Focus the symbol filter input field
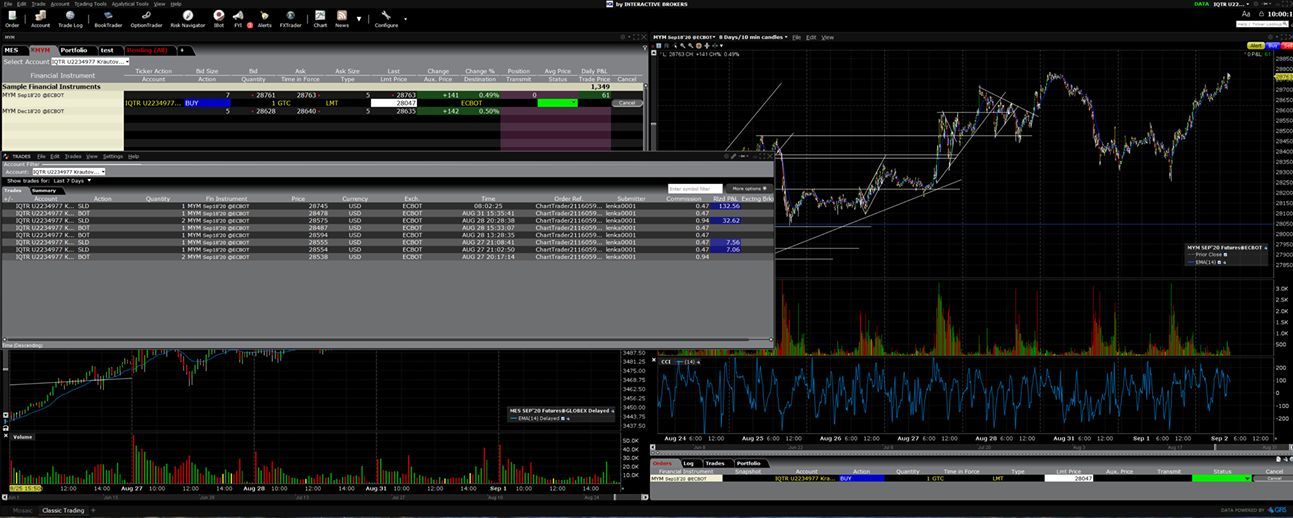This screenshot has height=518, width=1293. (695, 188)
